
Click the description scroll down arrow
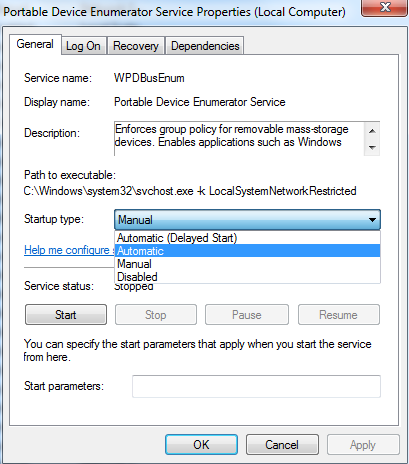372,147
